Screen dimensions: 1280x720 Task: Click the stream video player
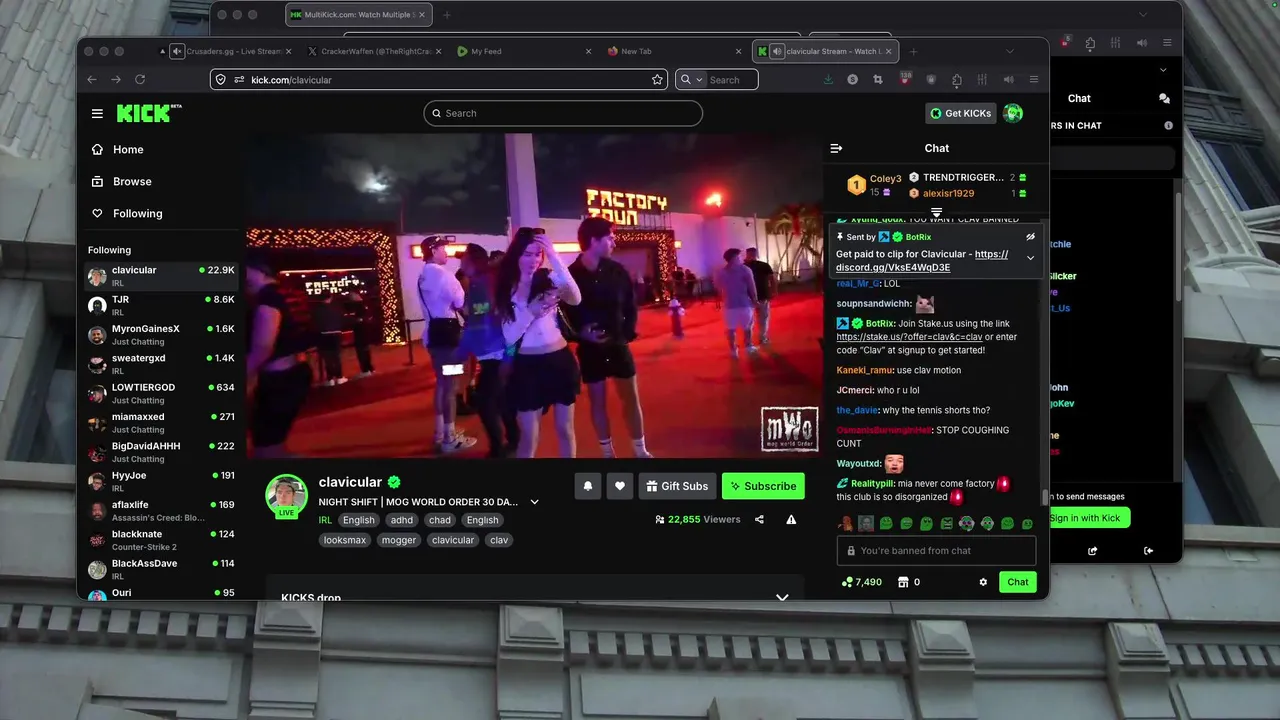[534, 296]
